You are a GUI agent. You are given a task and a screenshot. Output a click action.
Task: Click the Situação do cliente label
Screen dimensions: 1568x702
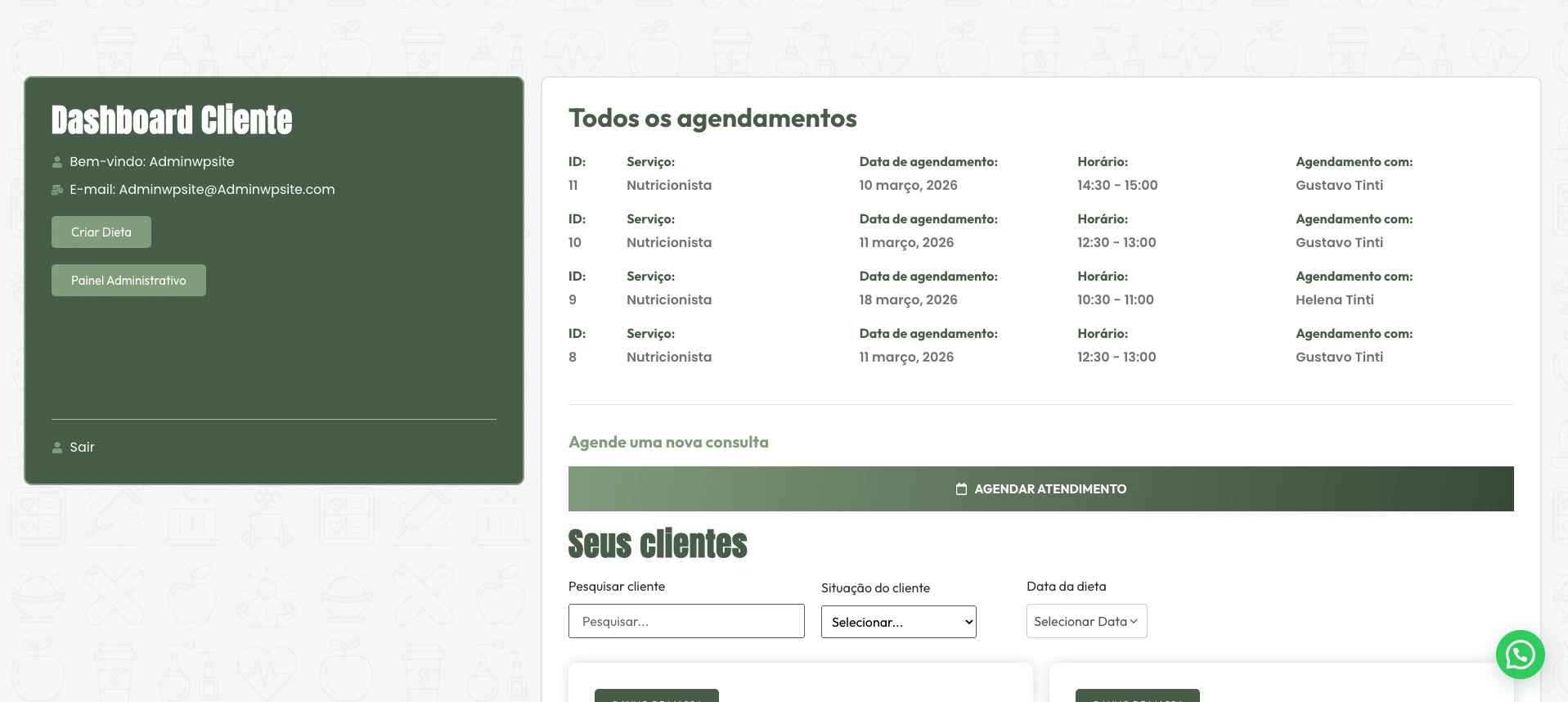(875, 588)
